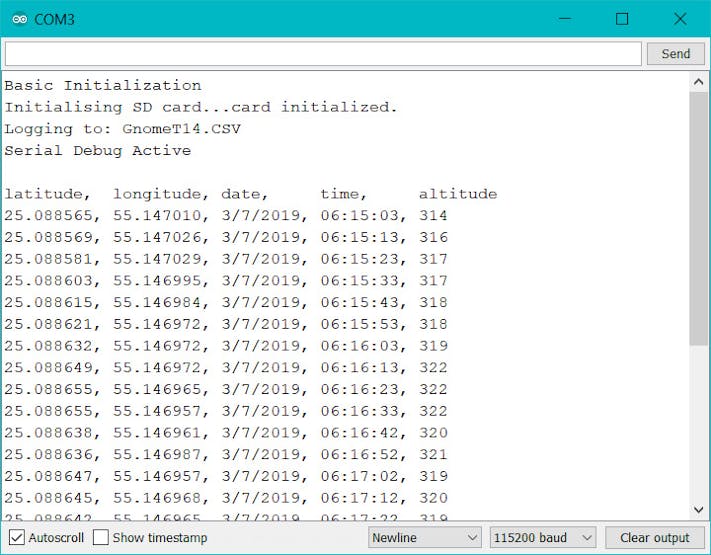Open the Newline line-ending dropdown
Image resolution: width=711 pixels, height=555 pixels.
click(x=424, y=538)
